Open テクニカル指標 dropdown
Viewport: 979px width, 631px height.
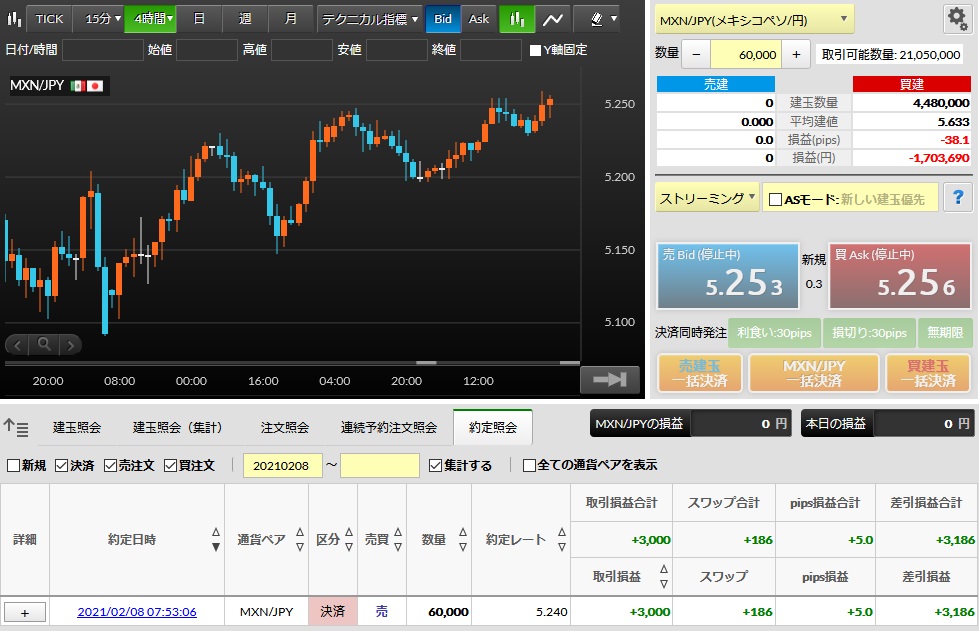[x=369, y=19]
